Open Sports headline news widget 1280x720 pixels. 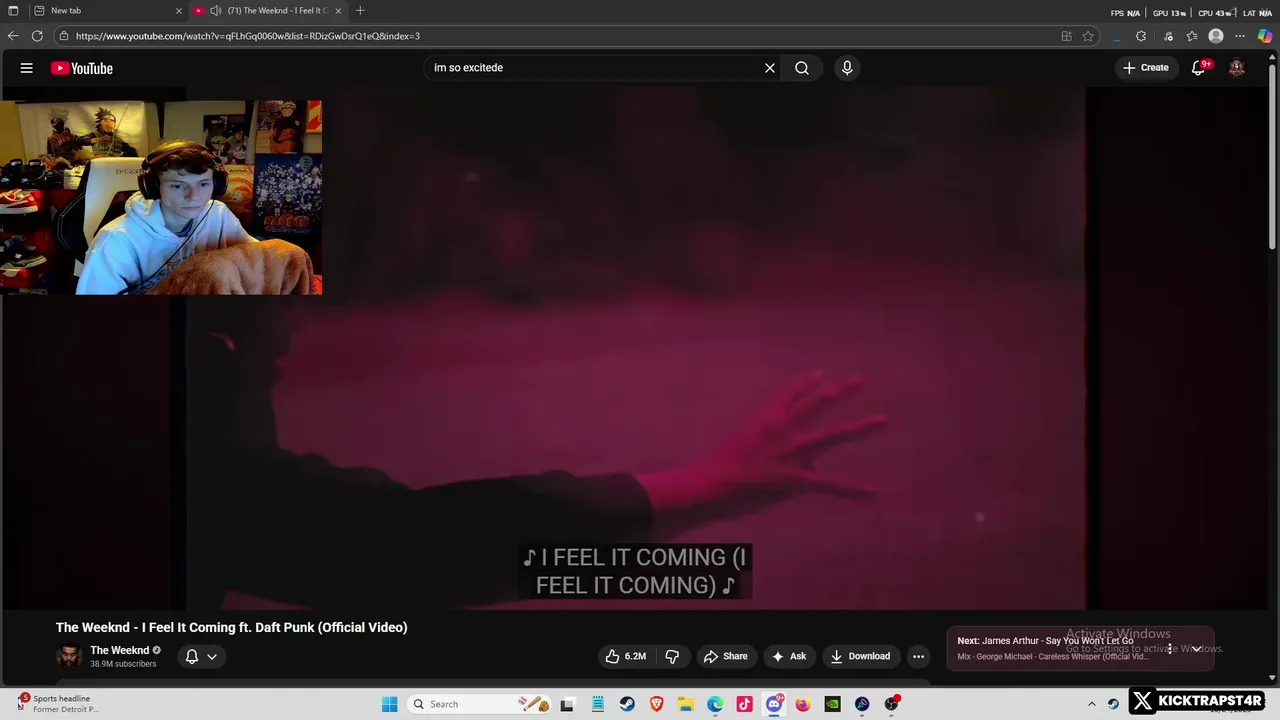pos(60,704)
